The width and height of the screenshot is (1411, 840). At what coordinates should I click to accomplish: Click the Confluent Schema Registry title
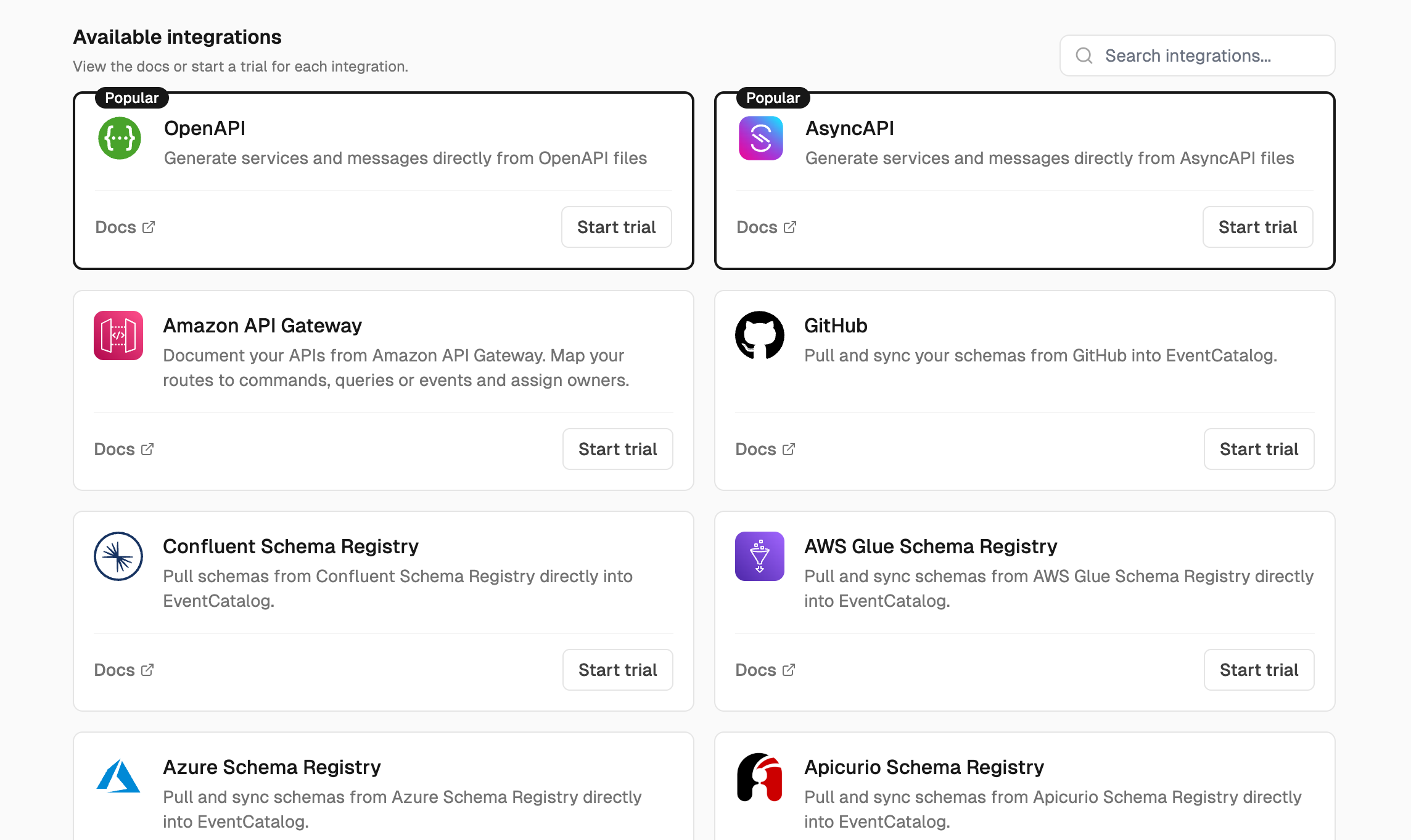pos(290,546)
